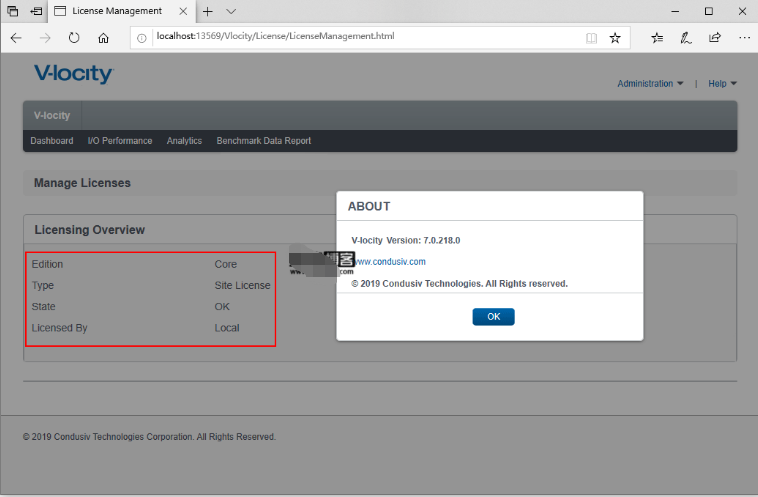Open a new browser tab
This screenshot has width=758, height=497.
(x=208, y=11)
